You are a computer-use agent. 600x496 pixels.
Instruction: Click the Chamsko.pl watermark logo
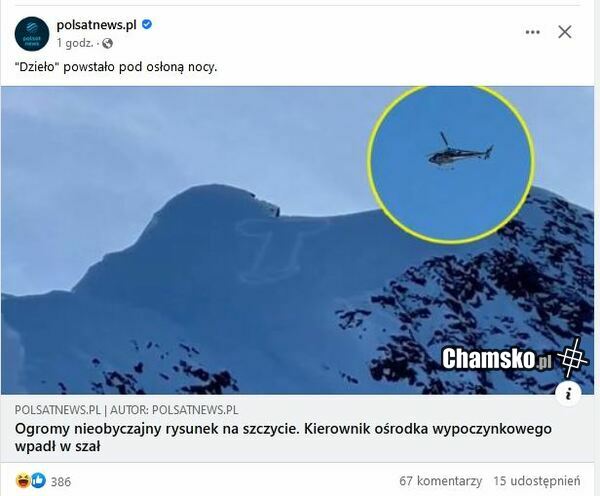pyautogui.click(x=515, y=357)
